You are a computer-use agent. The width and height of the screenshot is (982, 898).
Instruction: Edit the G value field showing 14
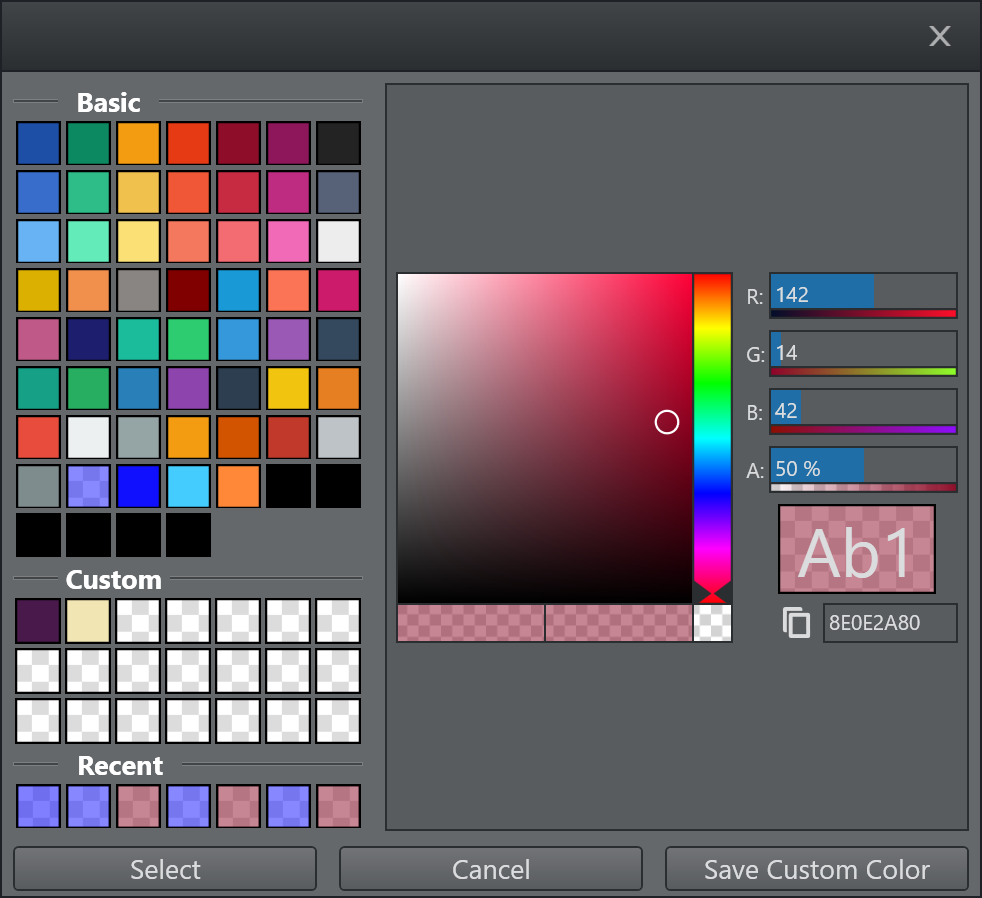tap(863, 352)
